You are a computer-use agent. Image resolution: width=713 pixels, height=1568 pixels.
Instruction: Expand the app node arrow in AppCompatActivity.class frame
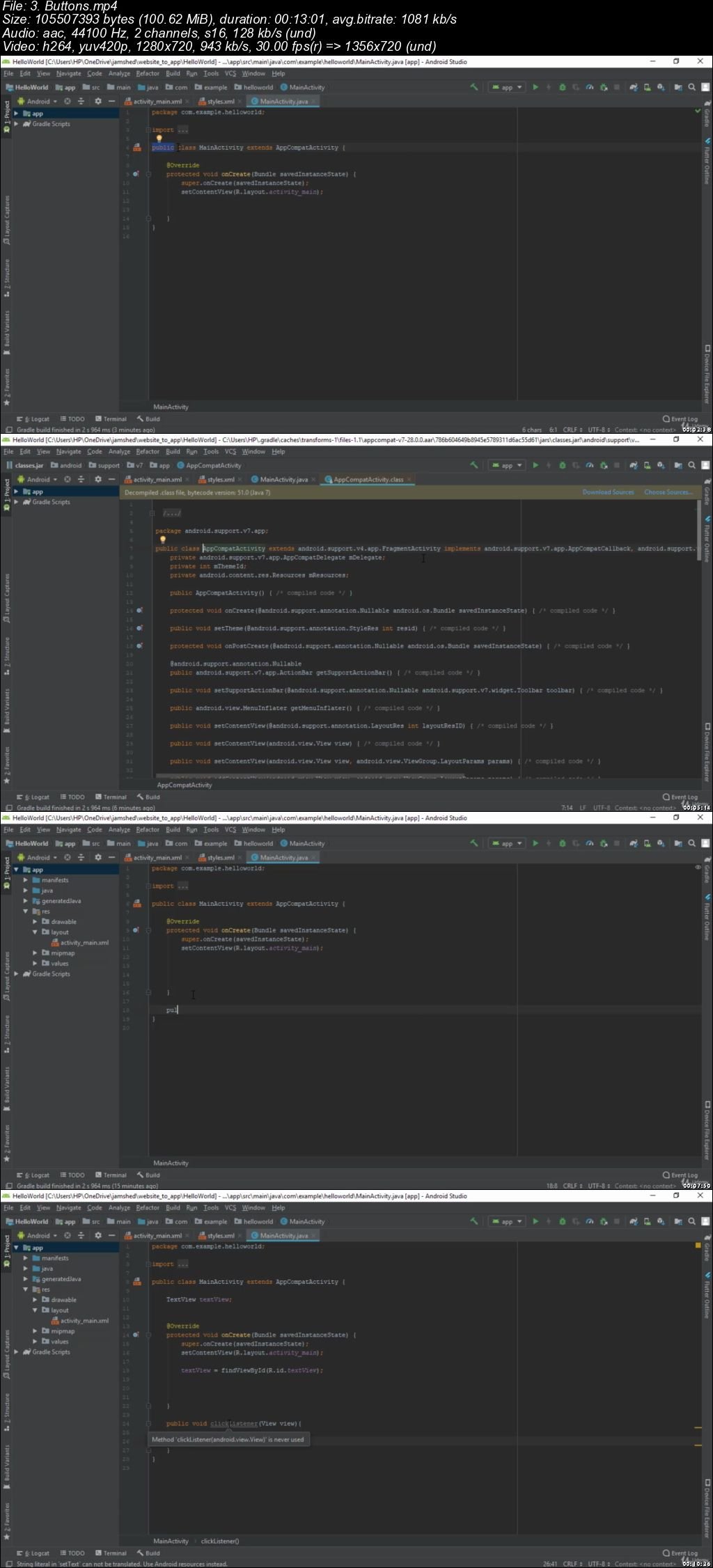pyautogui.click(x=17, y=492)
